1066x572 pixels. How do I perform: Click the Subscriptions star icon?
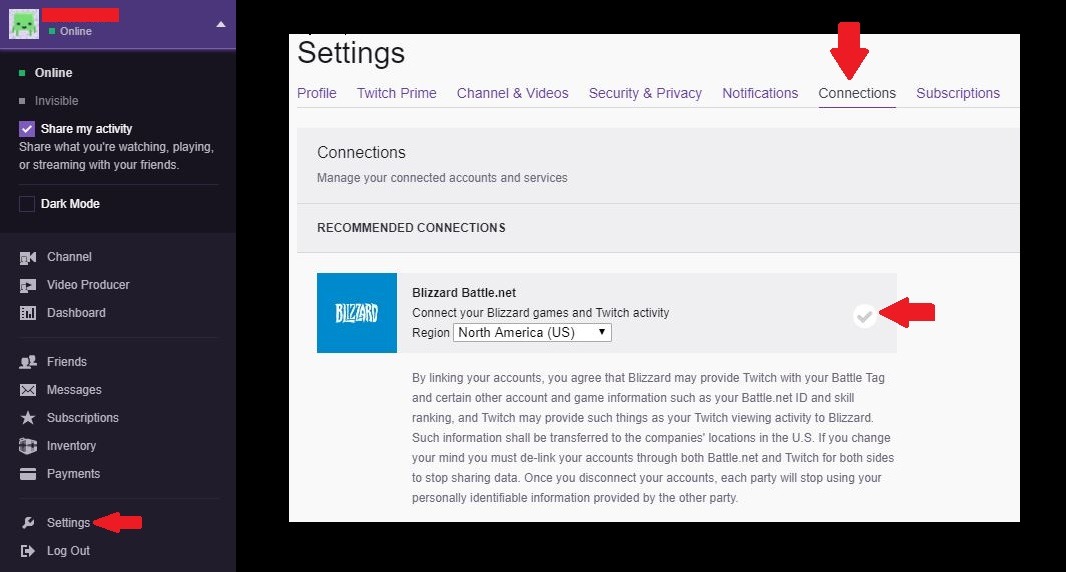click(28, 418)
